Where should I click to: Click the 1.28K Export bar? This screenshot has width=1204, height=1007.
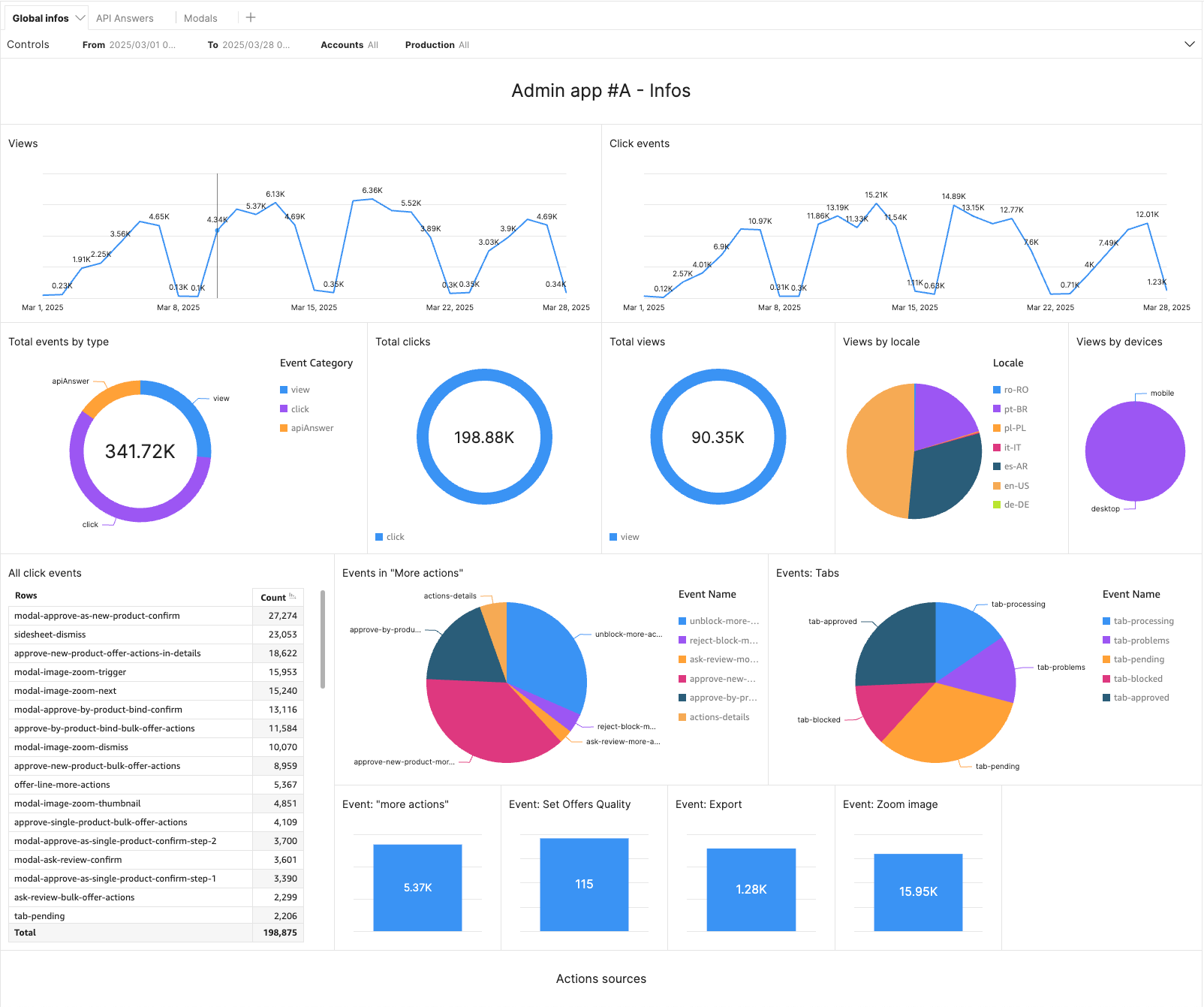(x=751, y=890)
